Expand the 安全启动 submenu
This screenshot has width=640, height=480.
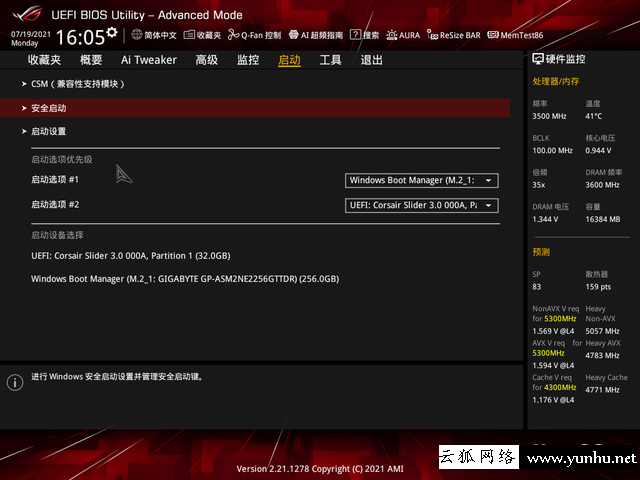pyautogui.click(x=255, y=108)
